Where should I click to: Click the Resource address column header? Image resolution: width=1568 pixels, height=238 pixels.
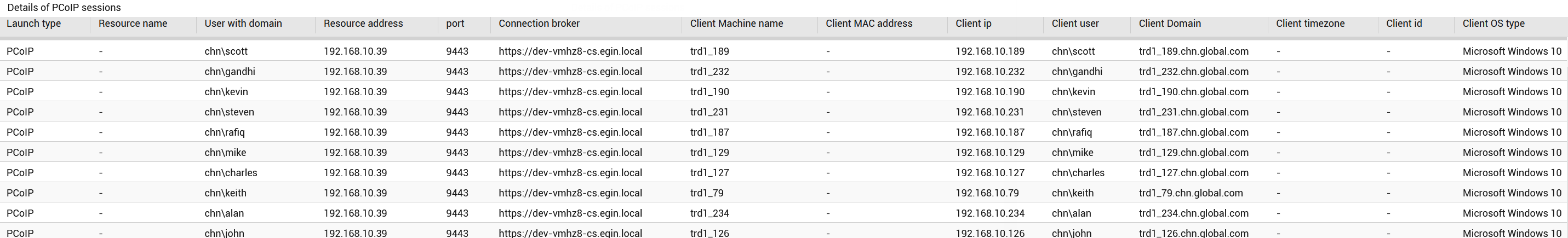(x=363, y=24)
